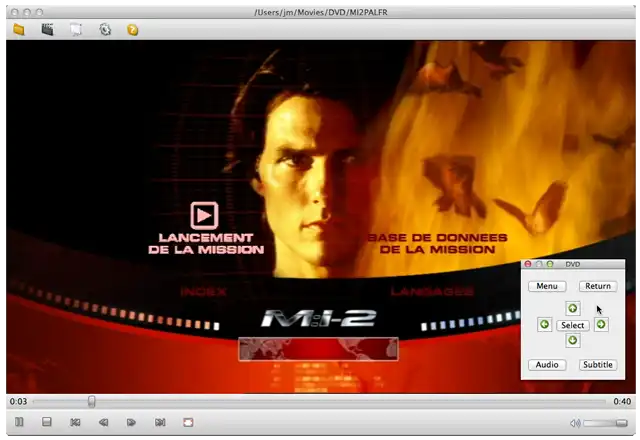
Task: Choose the INDEX DVD menu entry
Action: [x=203, y=292]
